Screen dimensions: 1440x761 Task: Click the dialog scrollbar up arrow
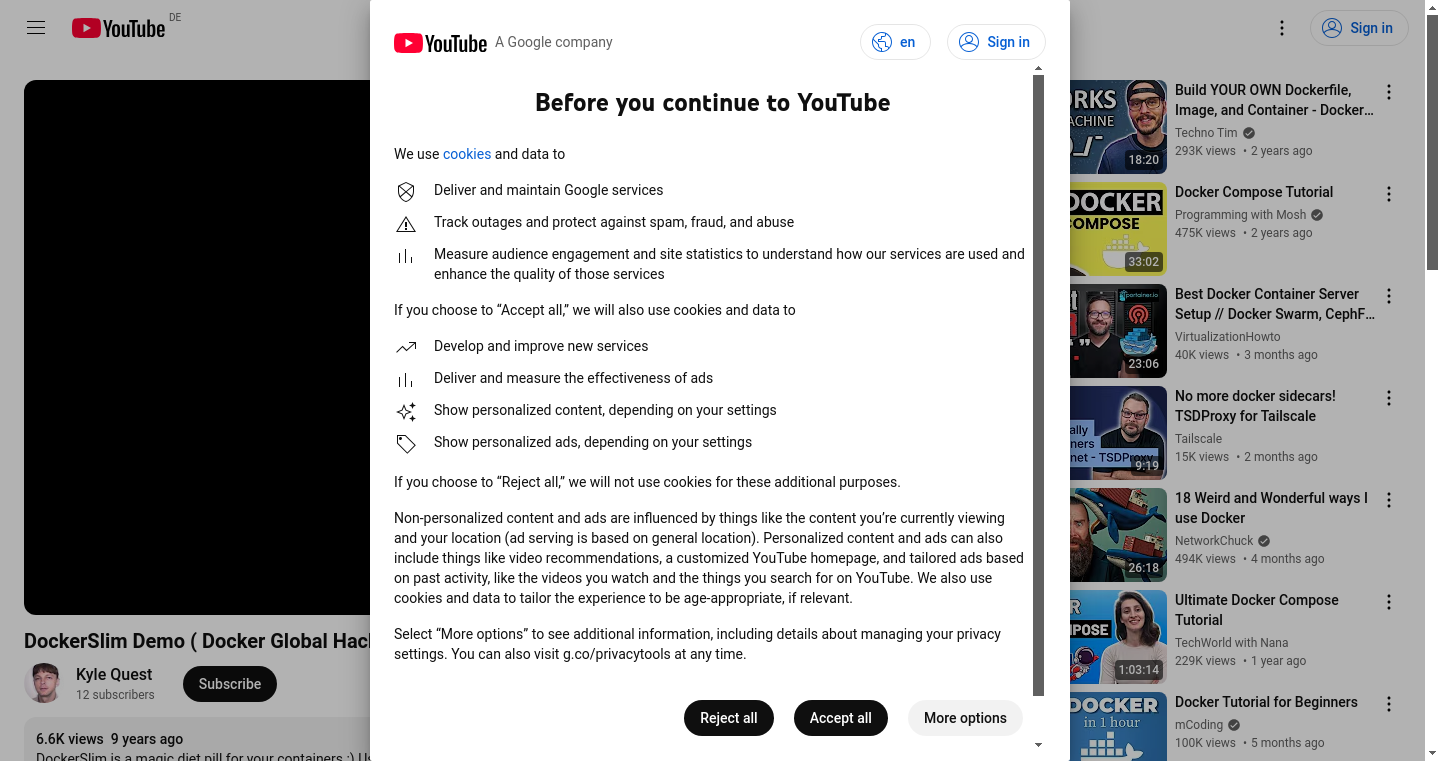pos(1038,69)
